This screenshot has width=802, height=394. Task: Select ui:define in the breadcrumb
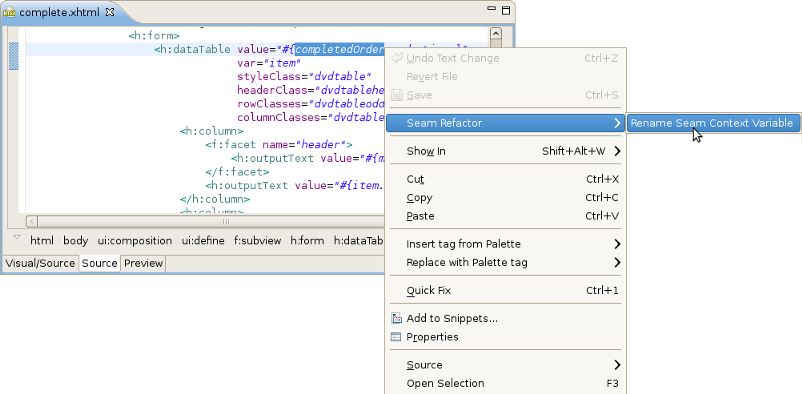[203, 240]
